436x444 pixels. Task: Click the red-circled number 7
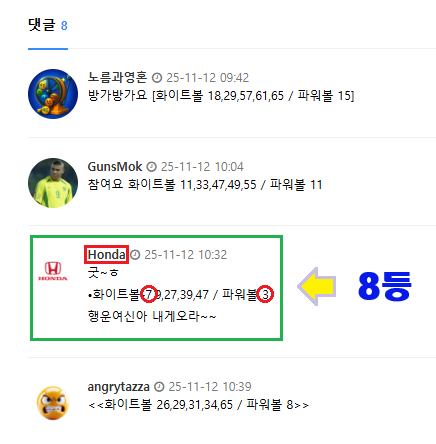[149, 294]
